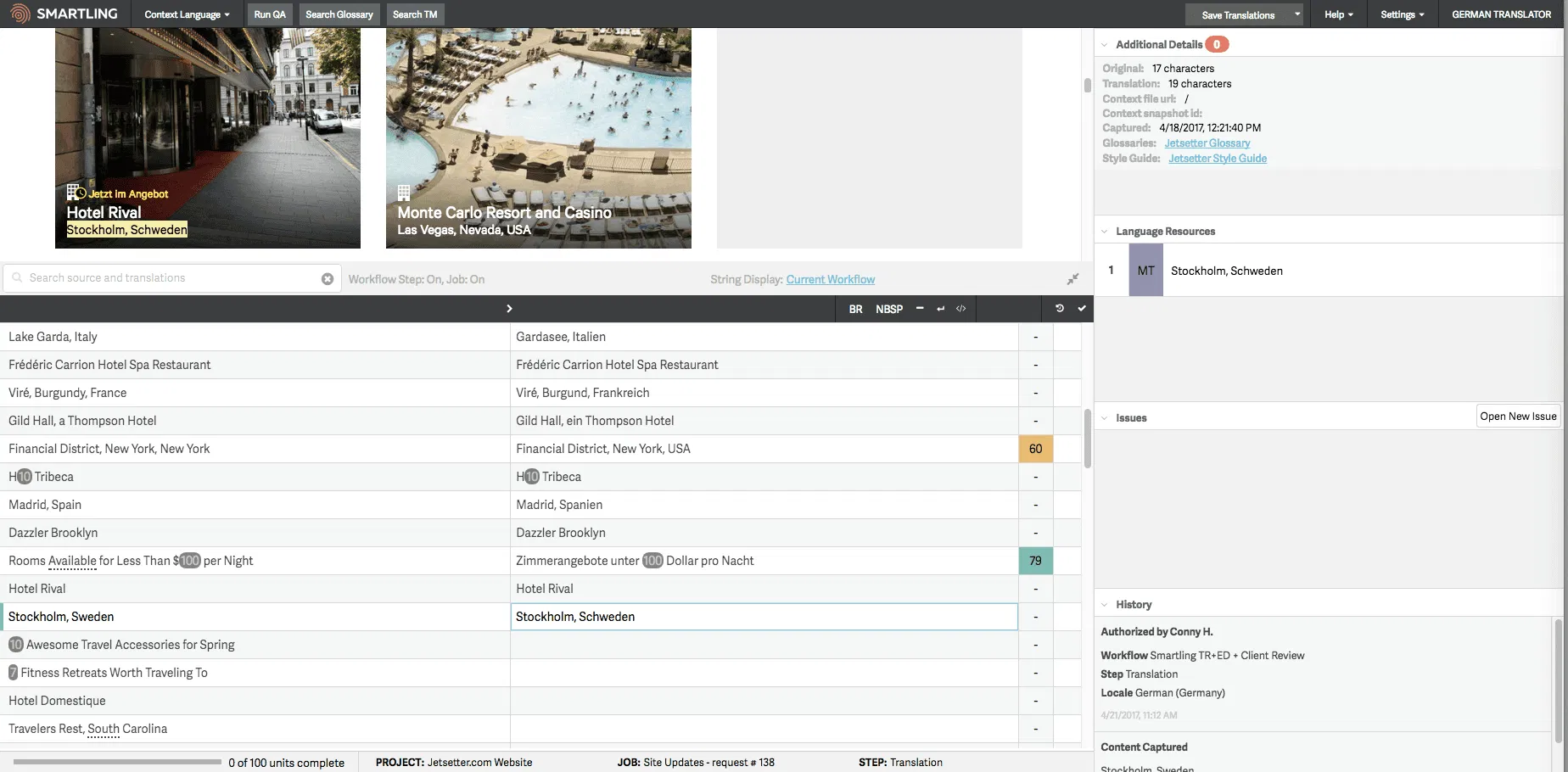The image size is (1568, 772).
Task: Click the orange 60 match score cell
Action: (x=1035, y=449)
